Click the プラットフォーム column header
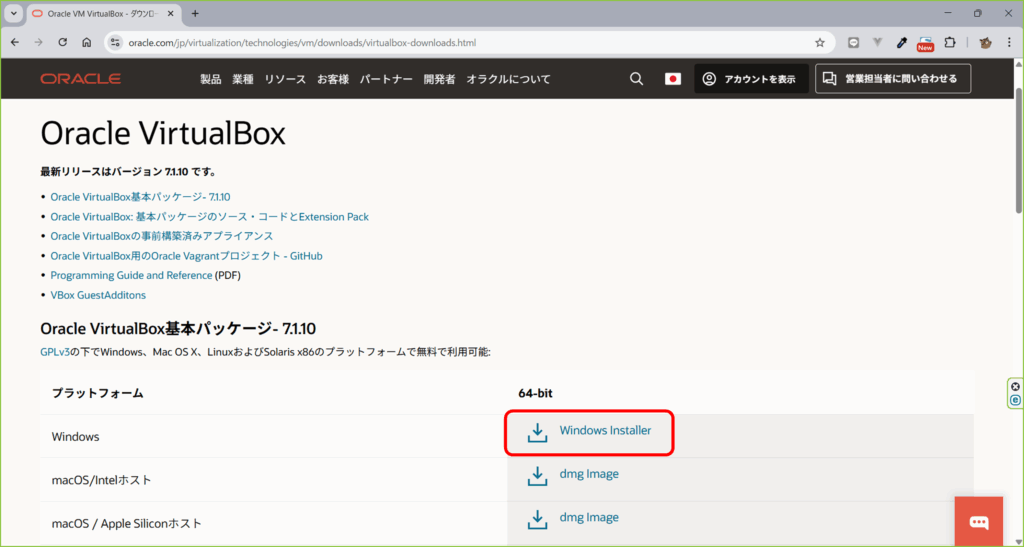 point(97,394)
